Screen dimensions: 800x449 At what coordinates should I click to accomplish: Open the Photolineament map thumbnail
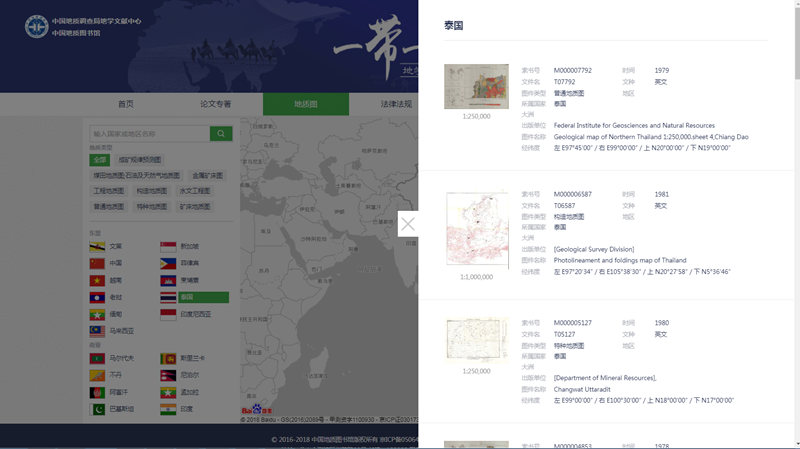point(476,230)
